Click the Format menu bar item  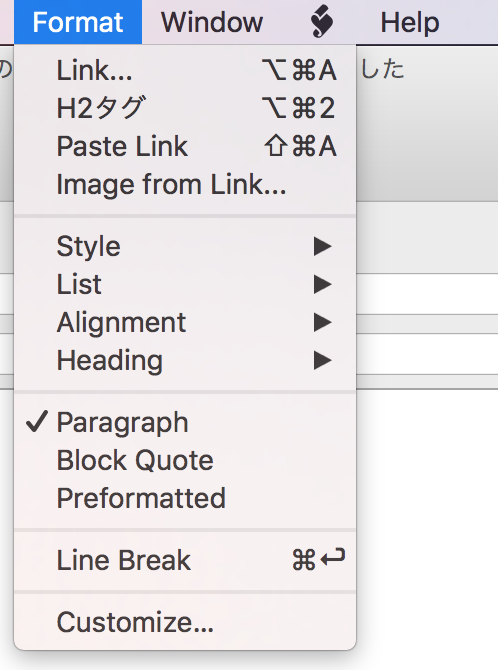click(78, 22)
